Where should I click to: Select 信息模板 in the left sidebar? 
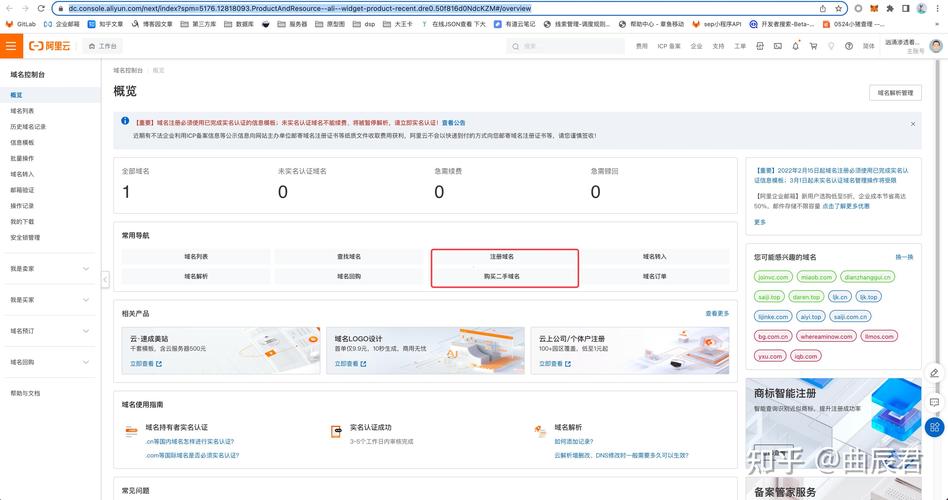click(22, 142)
